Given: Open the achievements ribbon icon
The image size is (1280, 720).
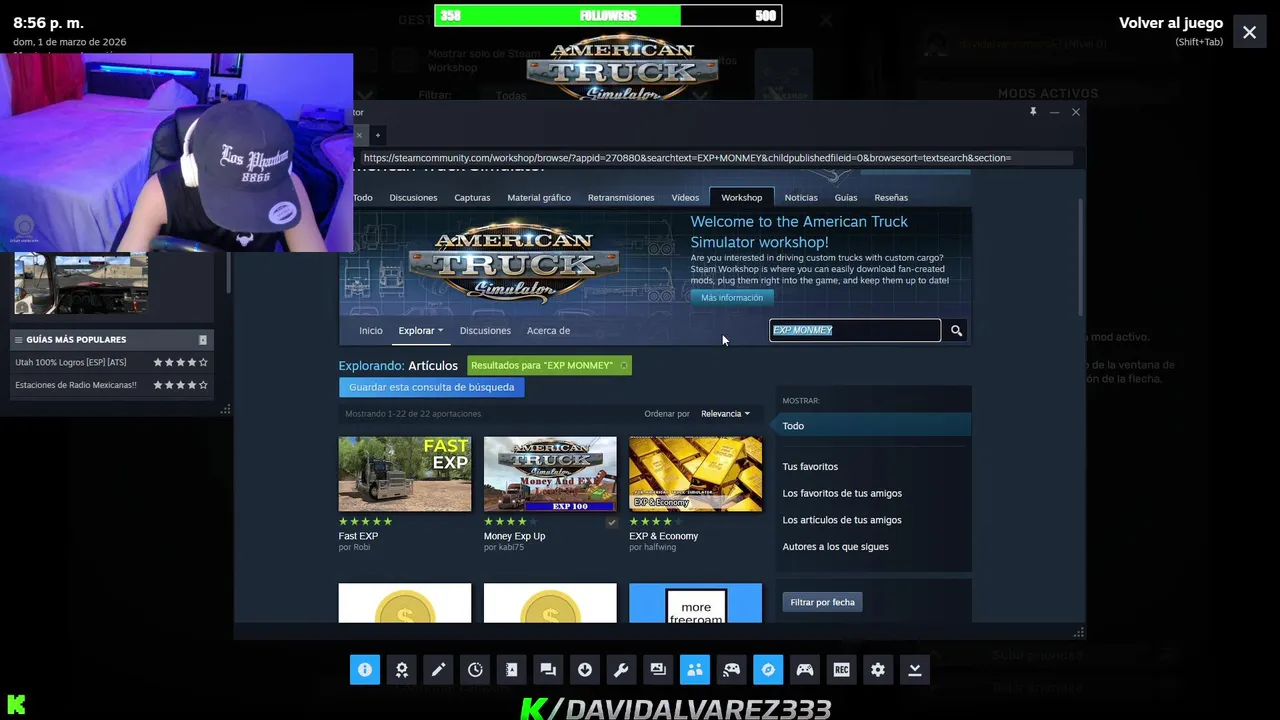Looking at the screenshot, I should [401, 670].
